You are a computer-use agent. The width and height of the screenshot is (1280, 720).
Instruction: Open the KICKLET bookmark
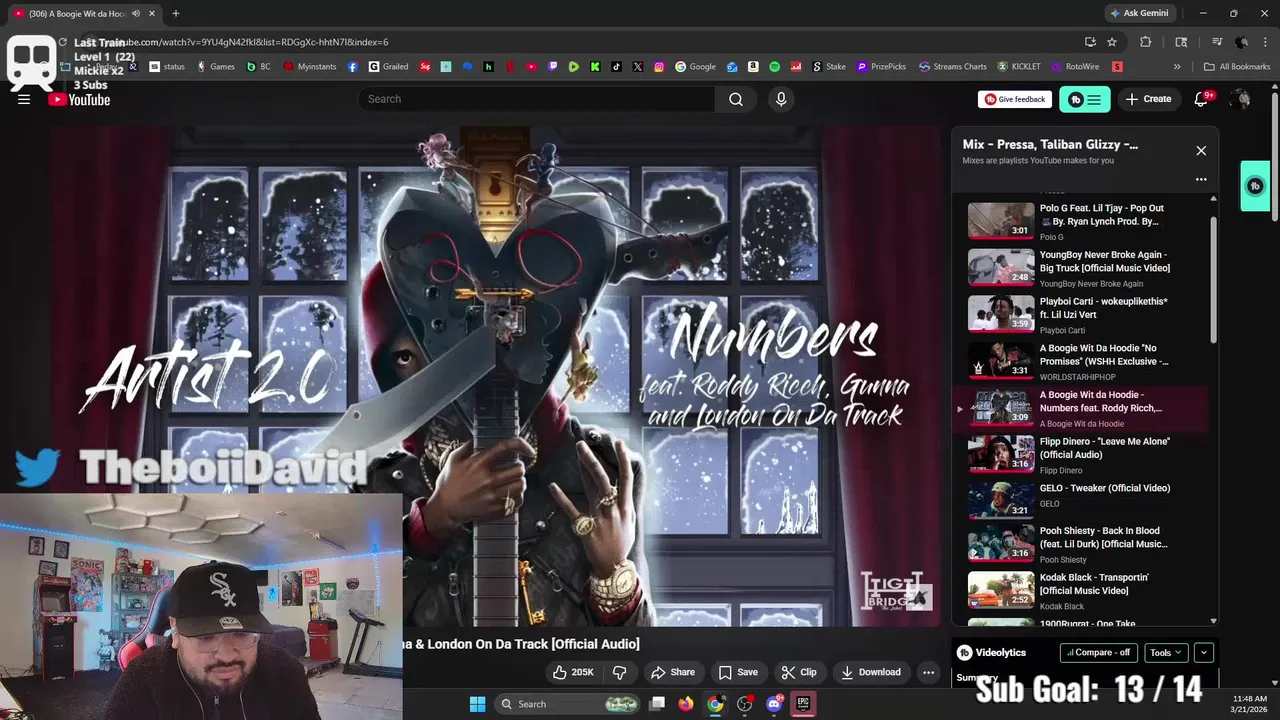1018,67
